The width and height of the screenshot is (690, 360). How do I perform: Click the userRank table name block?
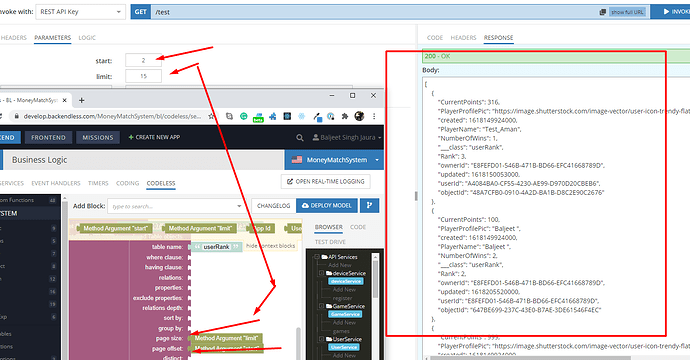pyautogui.click(x=217, y=247)
